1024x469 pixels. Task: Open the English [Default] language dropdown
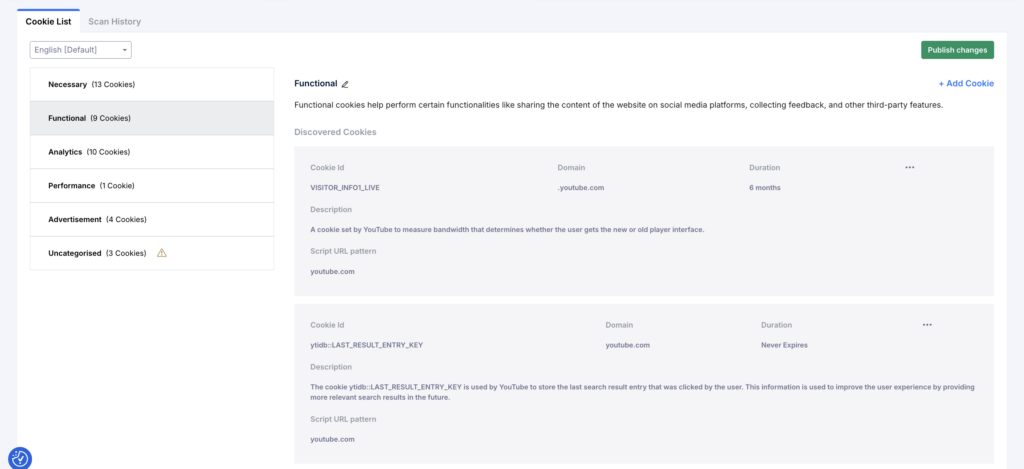pyautogui.click(x=81, y=50)
